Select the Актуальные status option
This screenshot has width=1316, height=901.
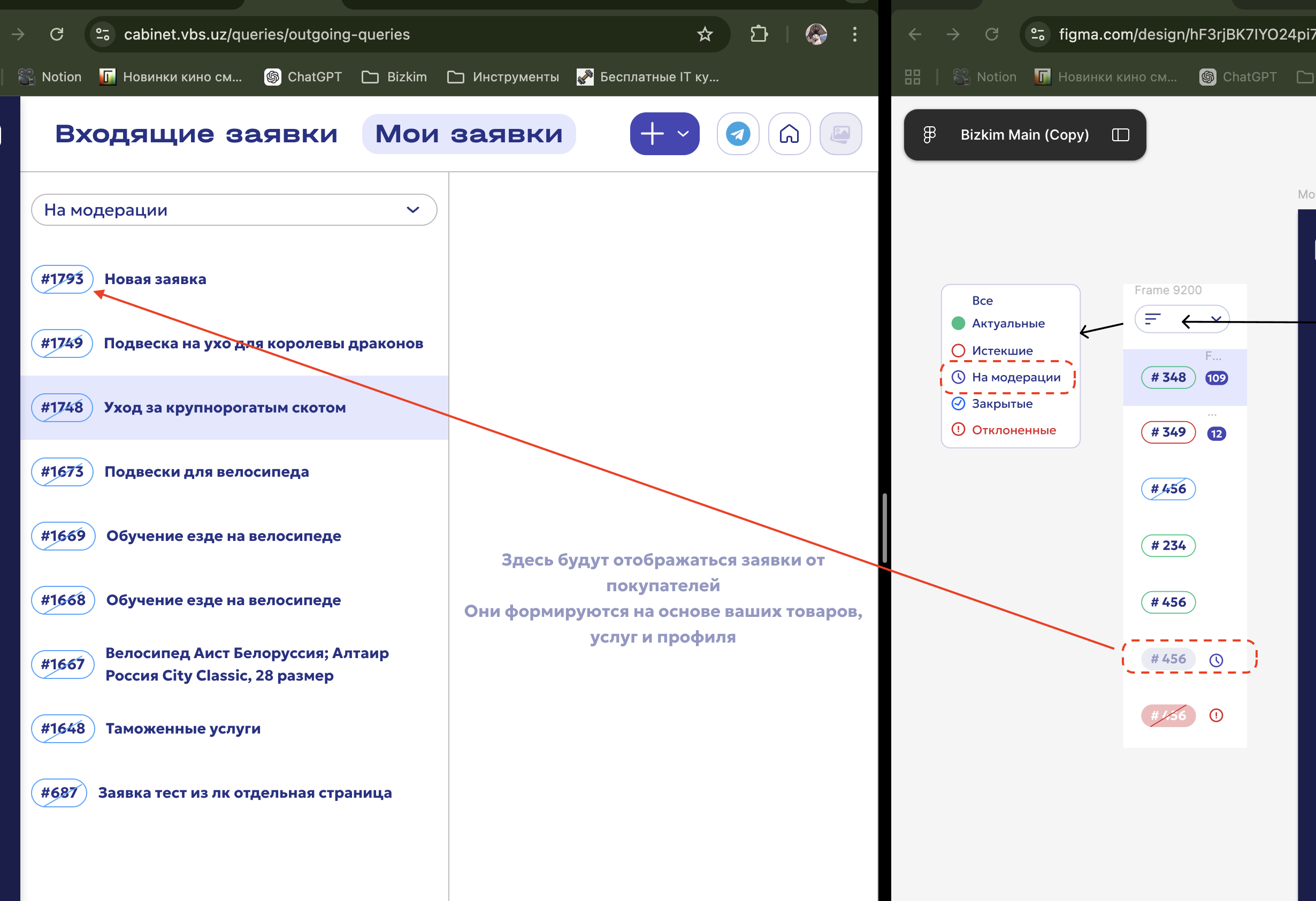pyautogui.click(x=1008, y=323)
